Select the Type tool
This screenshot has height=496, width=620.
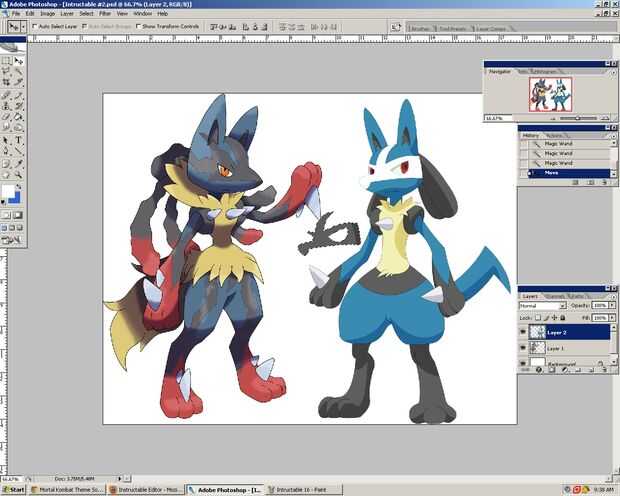point(18,140)
